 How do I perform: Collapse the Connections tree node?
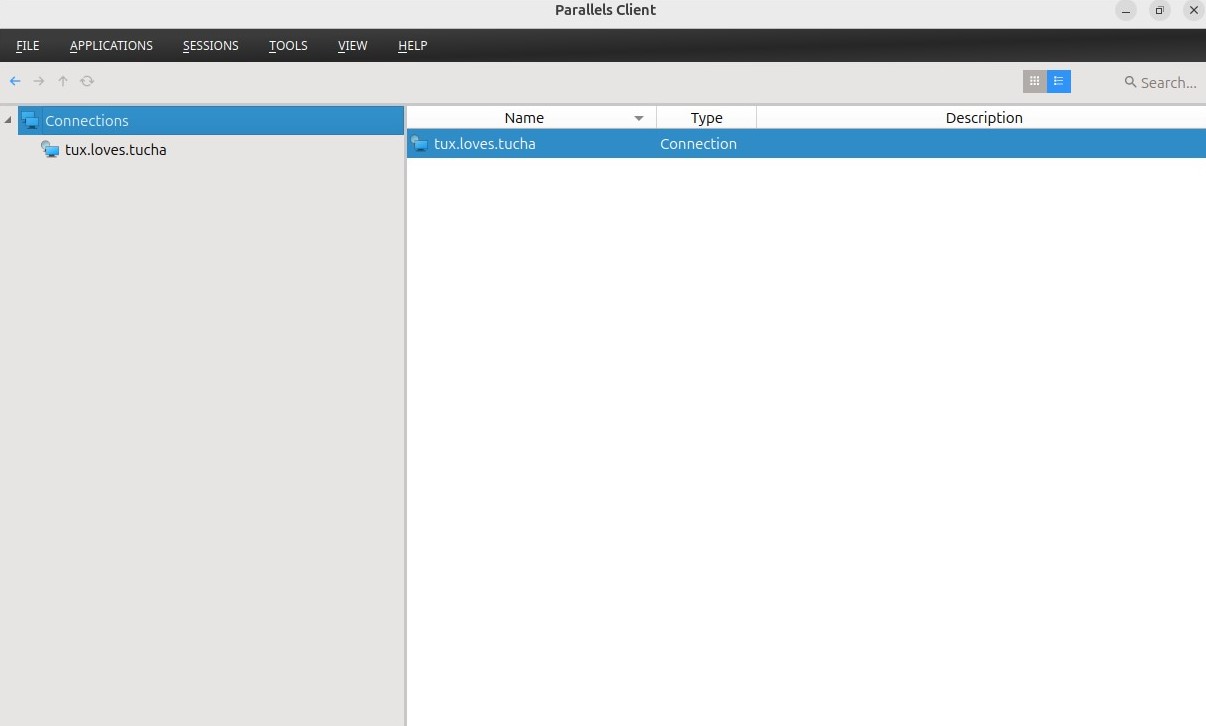tap(9, 121)
